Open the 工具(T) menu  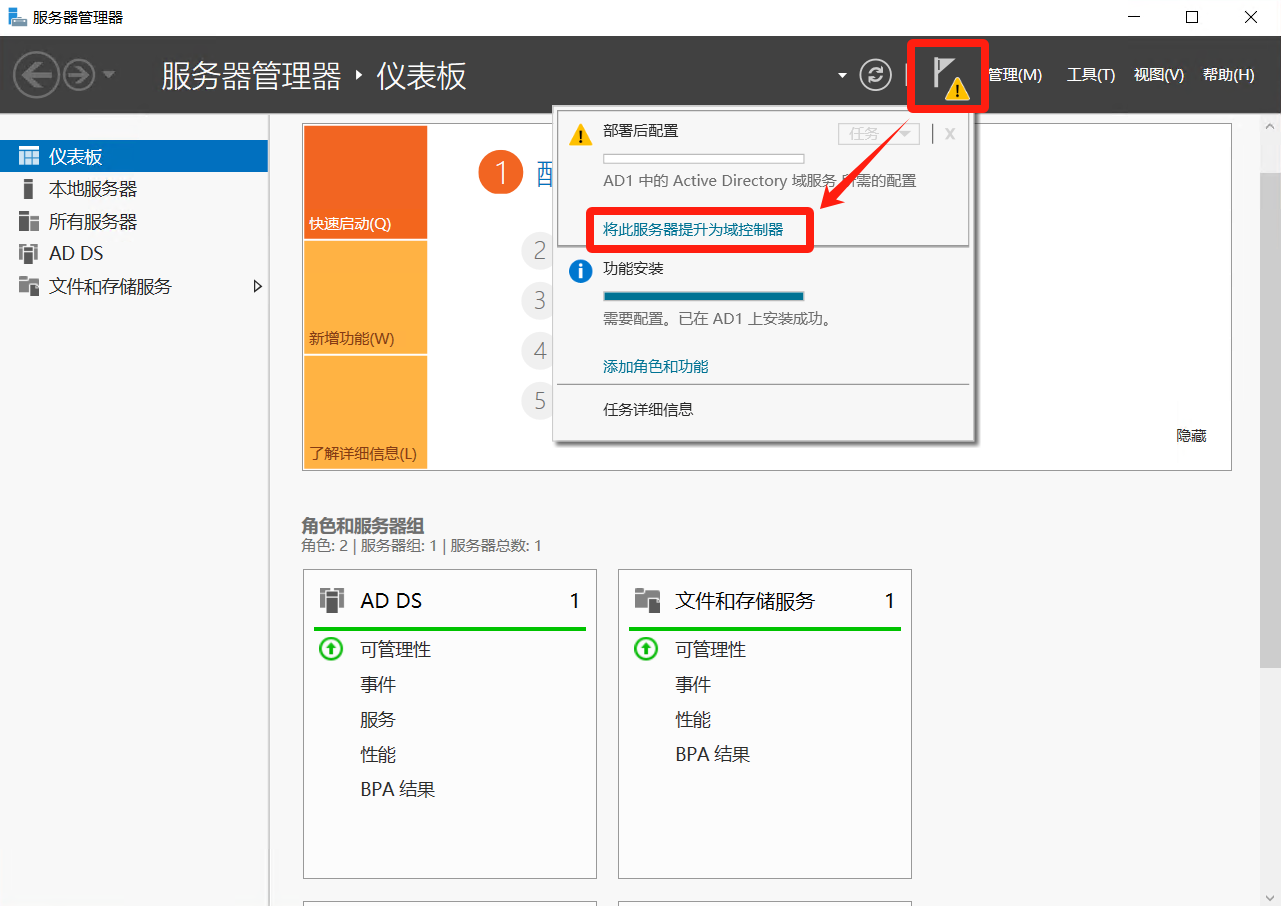(x=1090, y=75)
